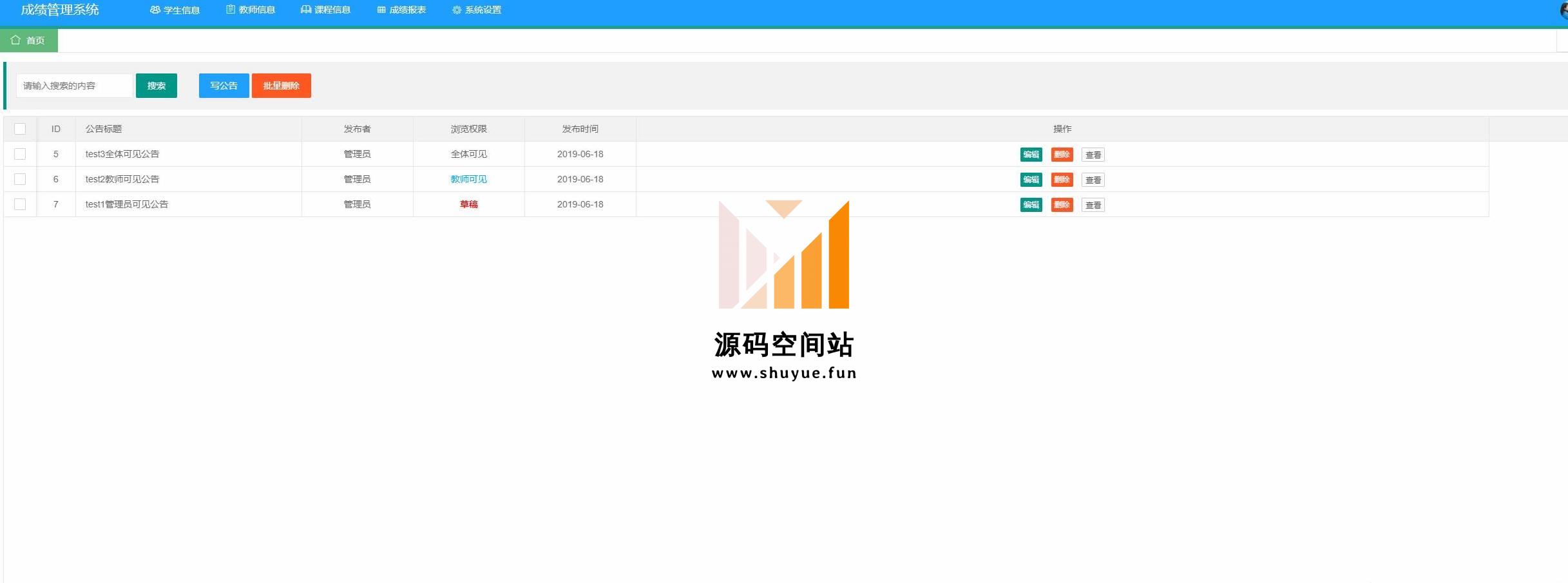The image size is (1568, 583).
Task: Click the 批量删除 button
Action: coord(282,86)
